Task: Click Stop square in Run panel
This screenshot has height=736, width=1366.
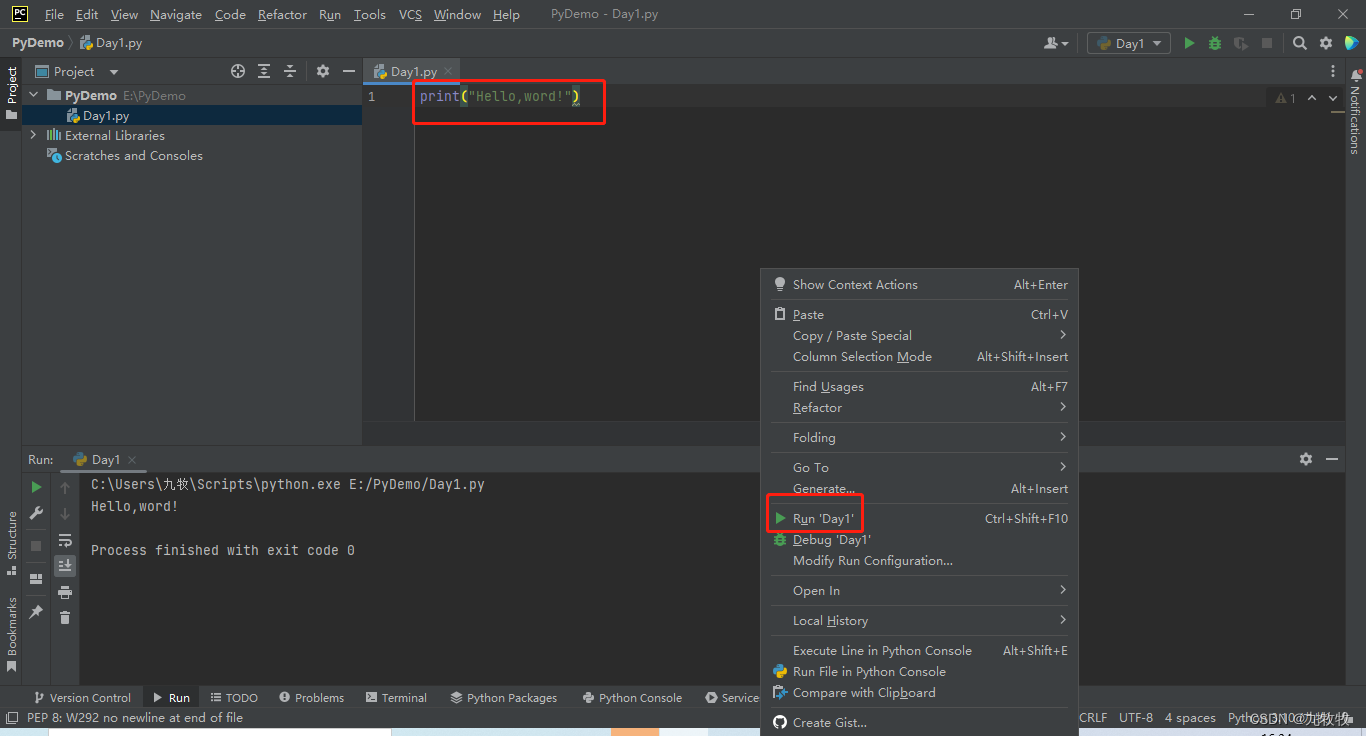Action: click(x=36, y=546)
